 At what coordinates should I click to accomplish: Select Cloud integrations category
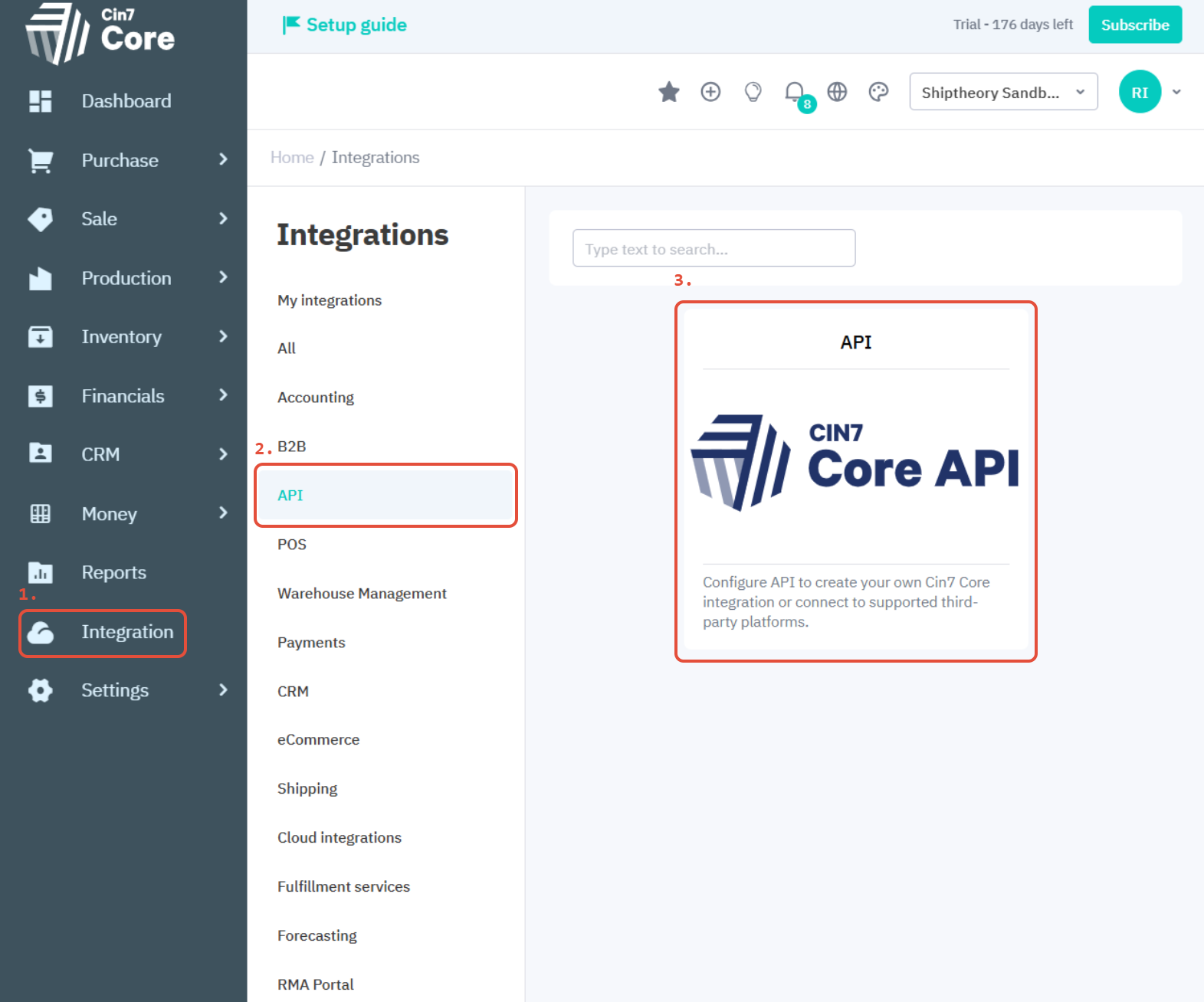click(x=340, y=838)
